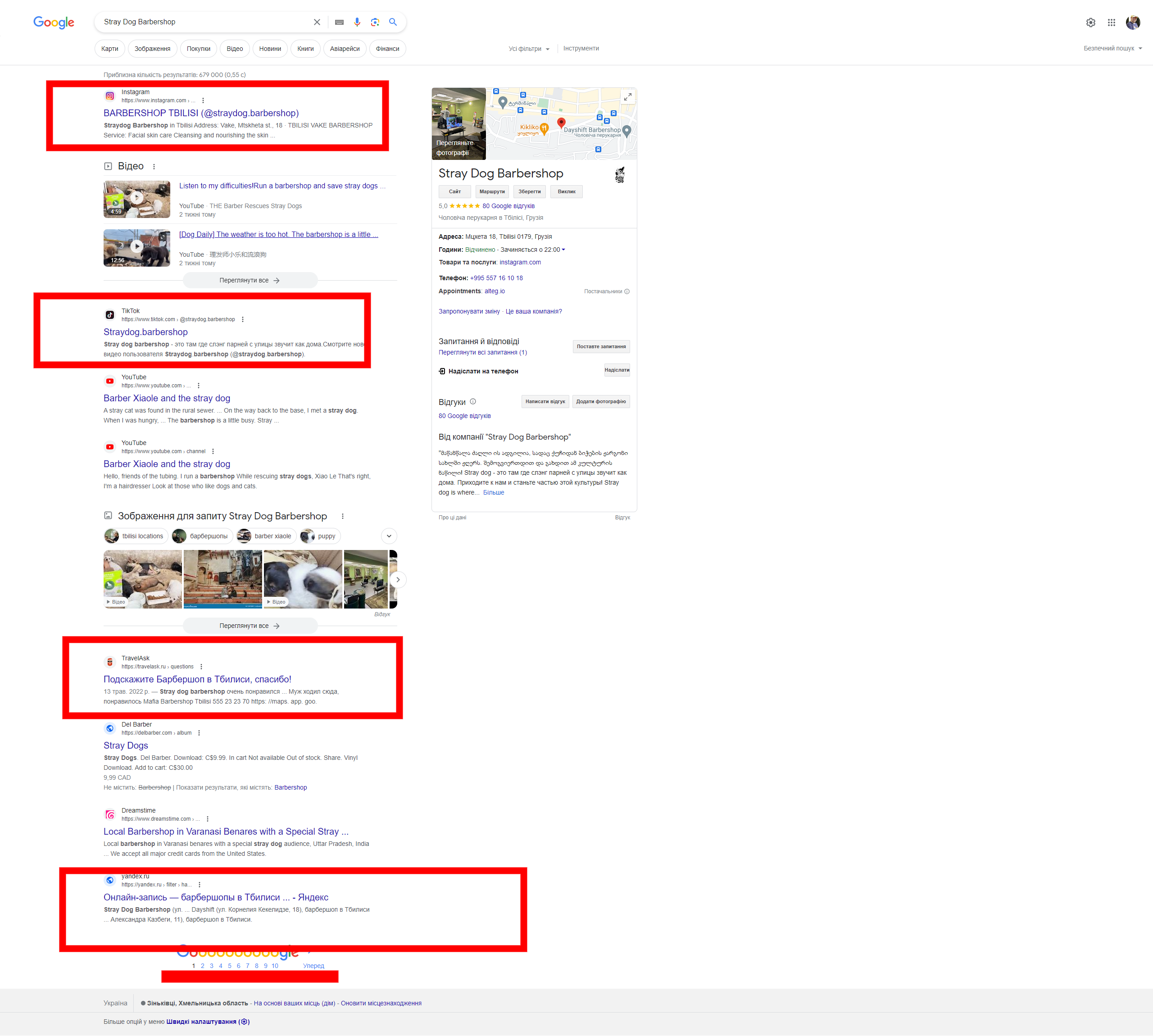Click the Надіслати button
This screenshot has width=1153, height=1036.
[x=617, y=370]
